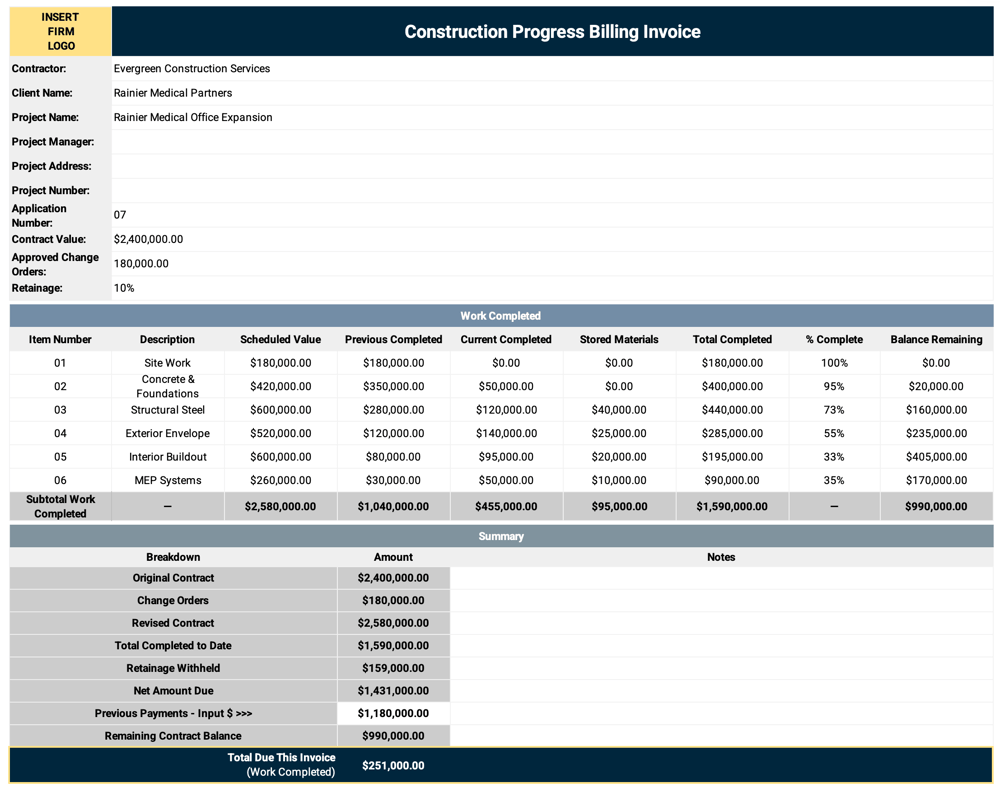Screen dimensions: 1000x792
Task: Click subtotal current completed $455,000.00
Action: pyautogui.click(x=506, y=506)
